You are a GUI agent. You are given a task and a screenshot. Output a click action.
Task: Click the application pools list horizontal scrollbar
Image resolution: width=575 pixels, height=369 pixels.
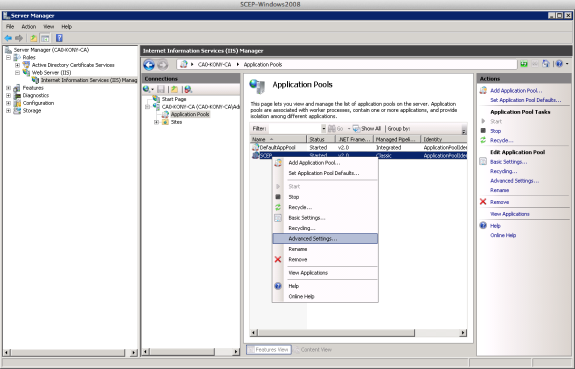[x=358, y=333]
